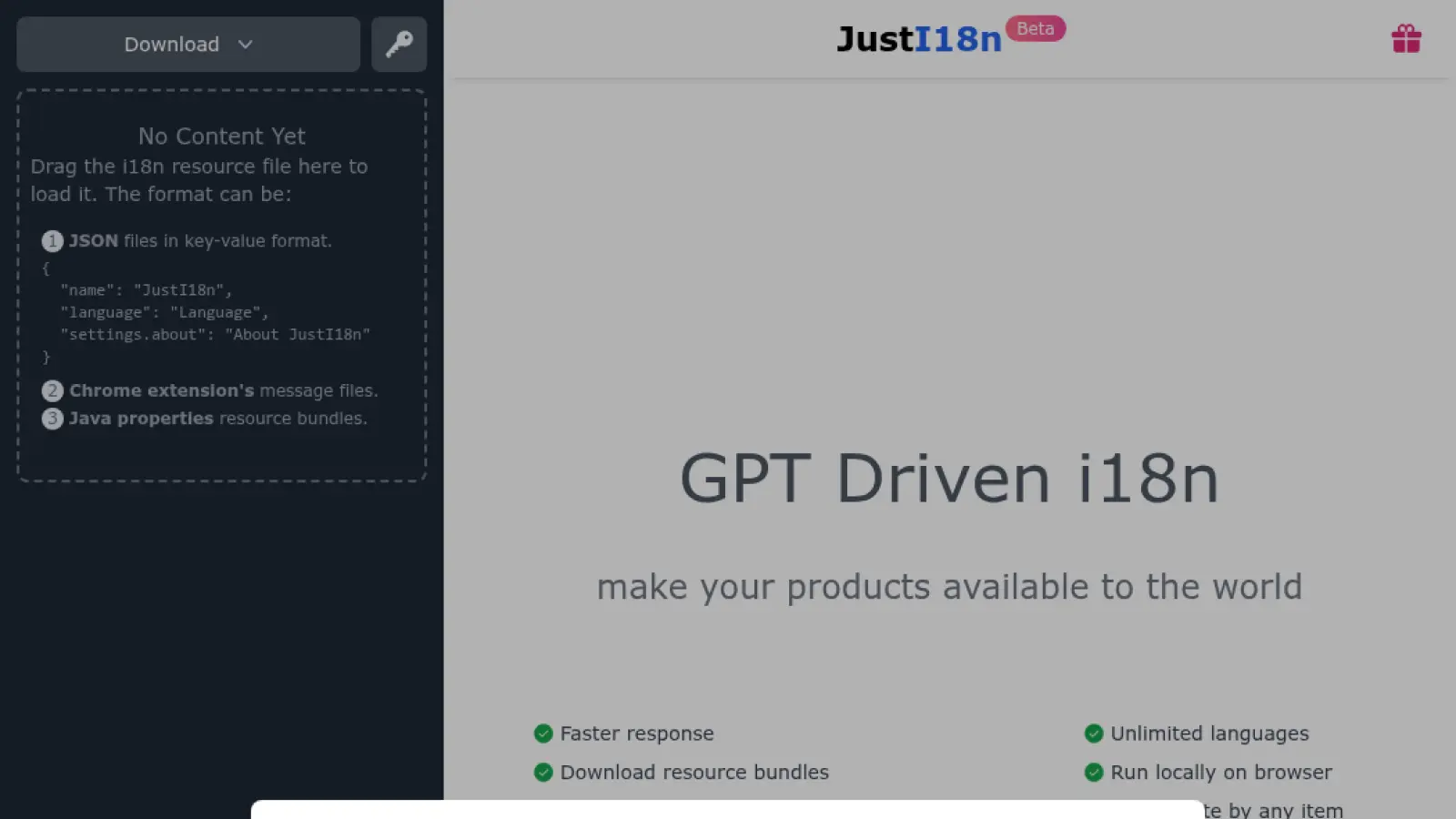Click the Download button

click(172, 44)
